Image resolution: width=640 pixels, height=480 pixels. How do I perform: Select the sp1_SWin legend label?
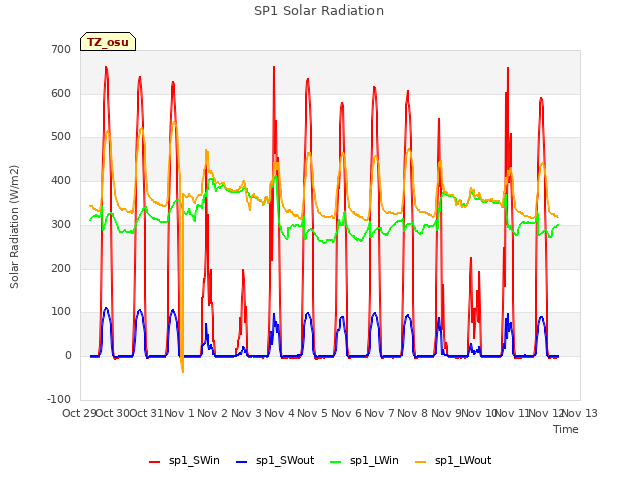coord(194,460)
